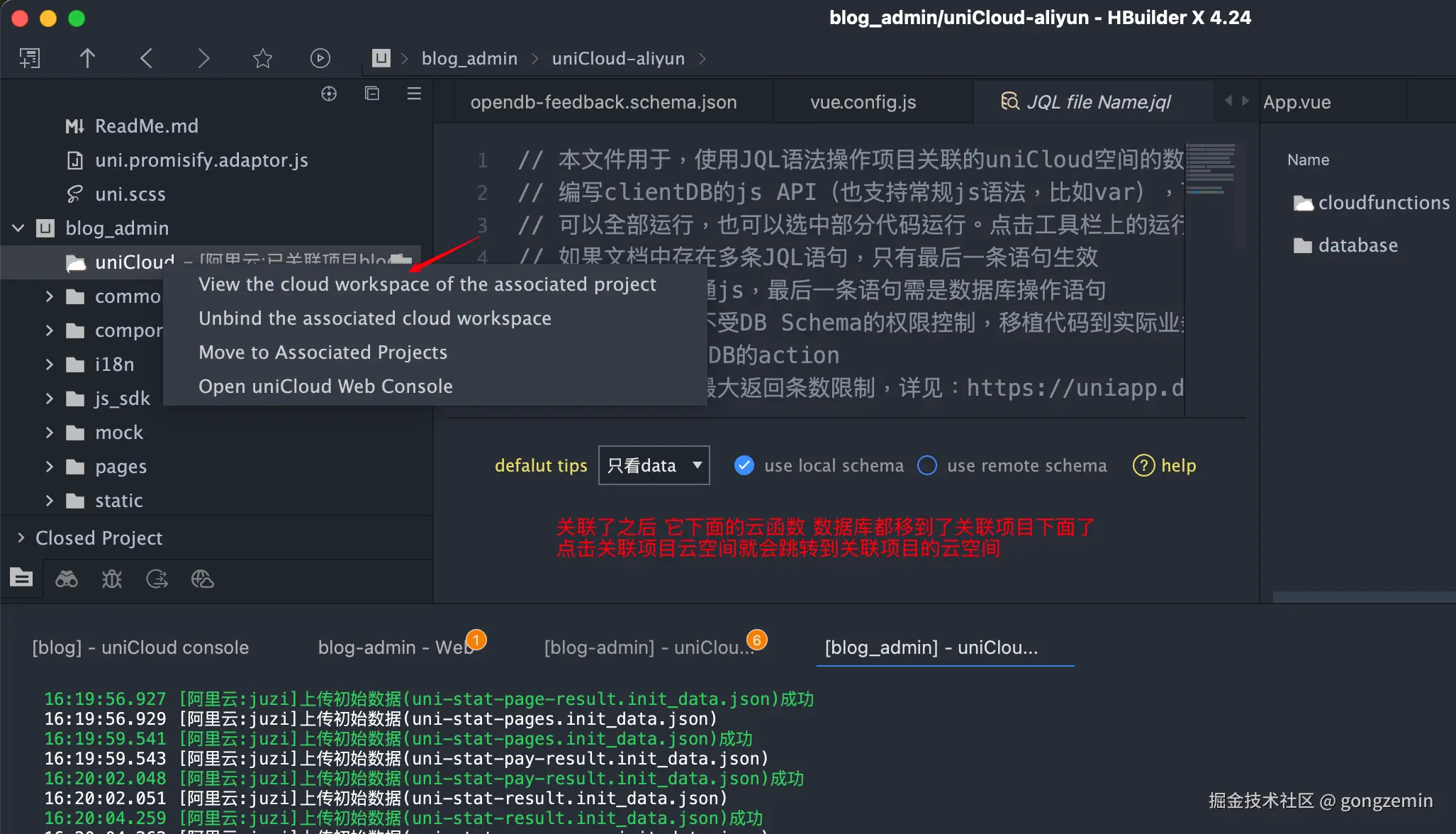Image resolution: width=1456 pixels, height=834 pixels.
Task: Click the locate current file target icon
Action: pyautogui.click(x=329, y=94)
